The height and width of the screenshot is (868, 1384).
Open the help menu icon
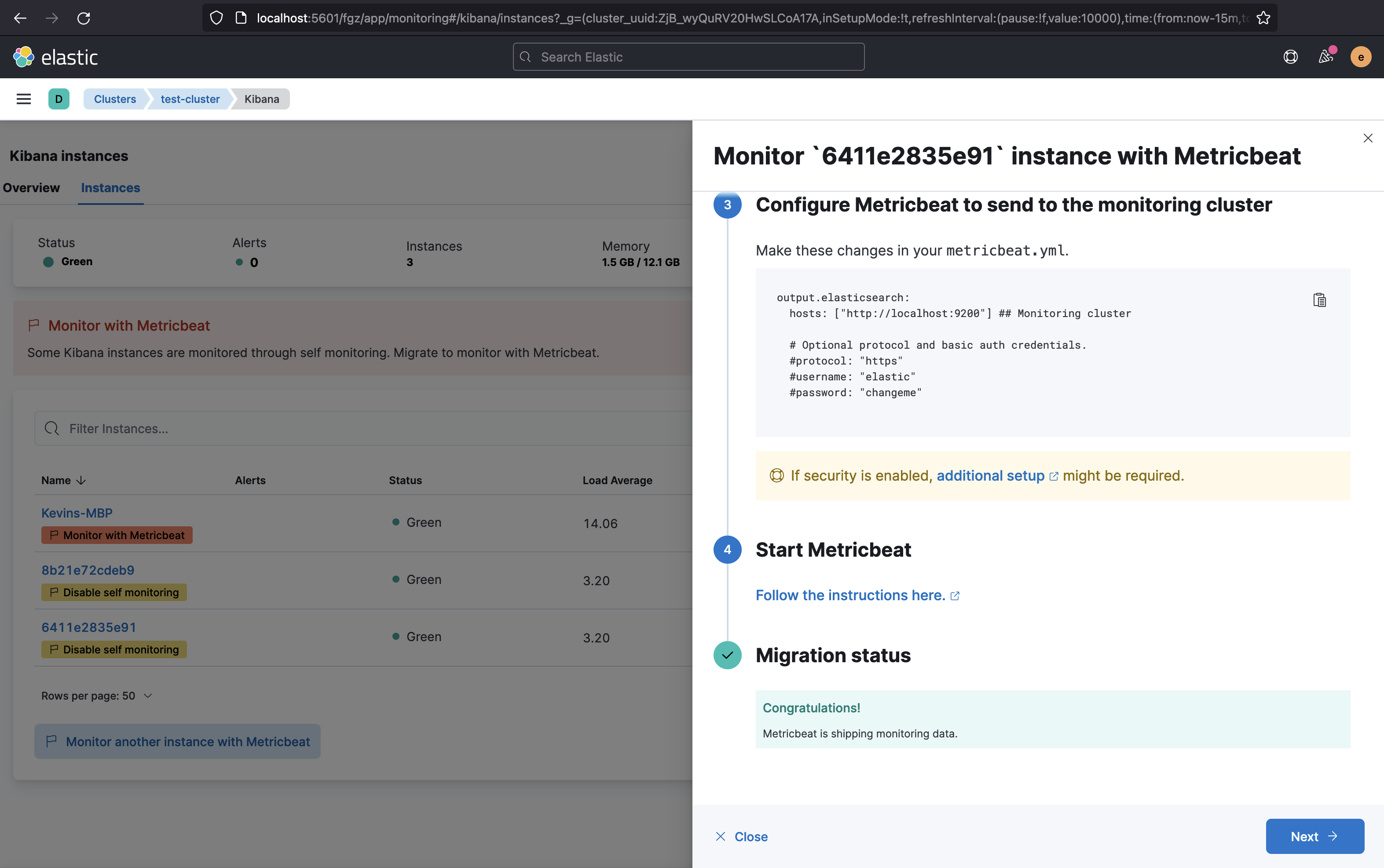coord(1290,57)
